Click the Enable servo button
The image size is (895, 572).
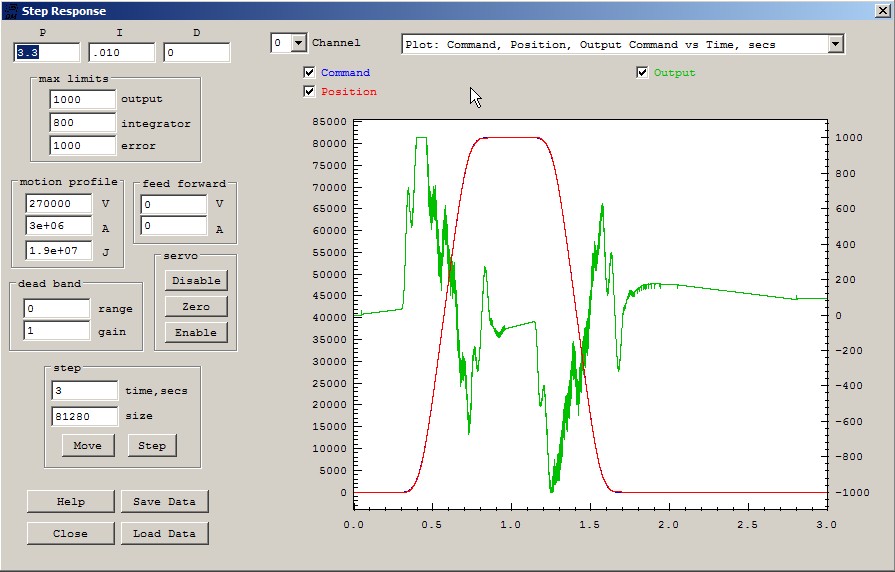coord(196,332)
